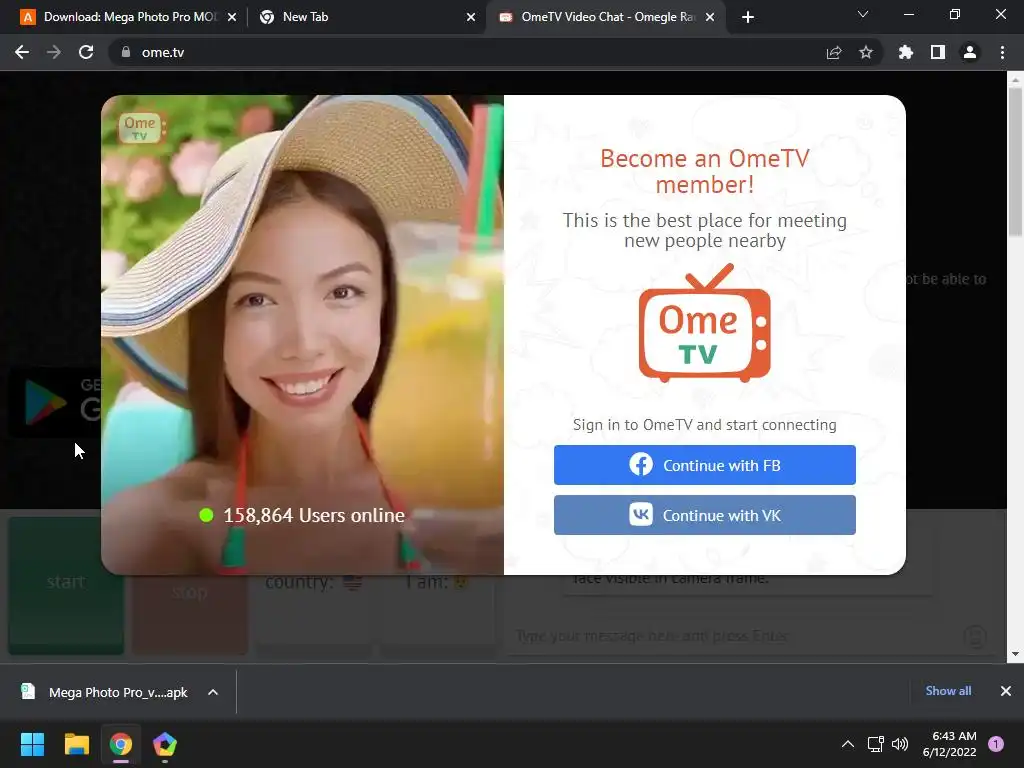
Task: Select the OmeTV Video Chat tab
Action: click(x=606, y=17)
